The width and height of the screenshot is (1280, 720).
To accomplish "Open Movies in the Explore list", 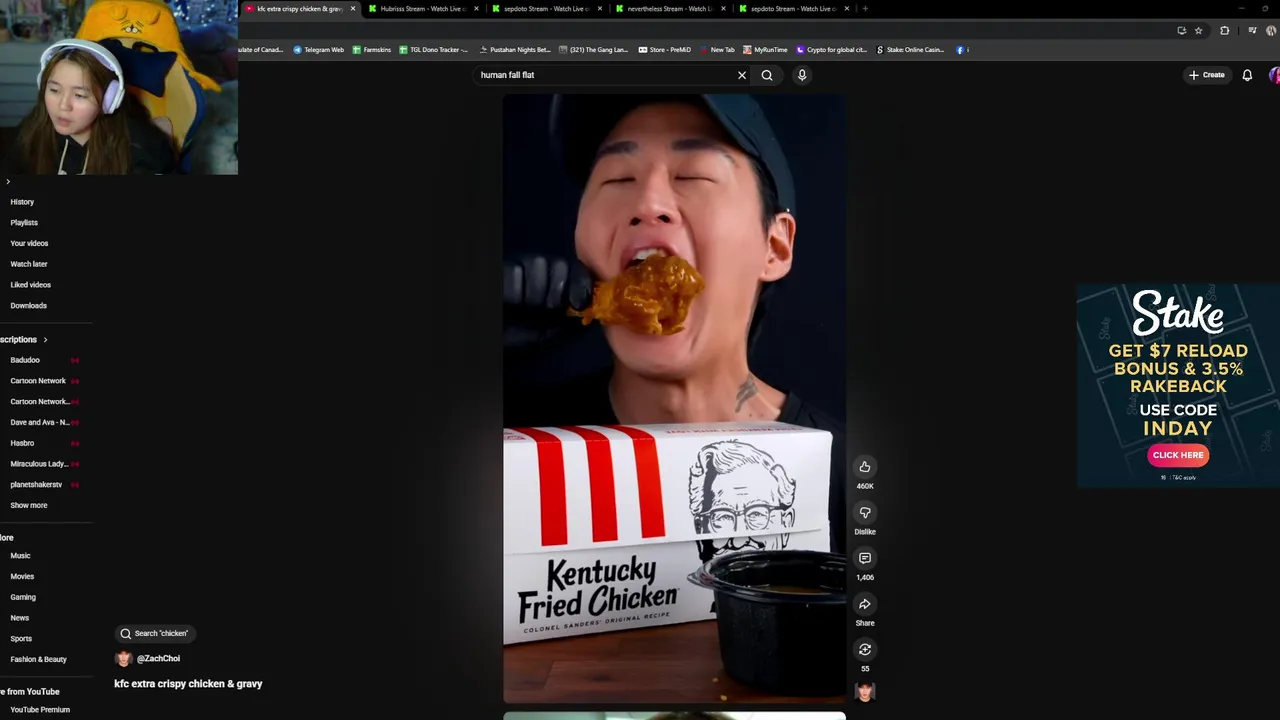I will [x=22, y=577].
